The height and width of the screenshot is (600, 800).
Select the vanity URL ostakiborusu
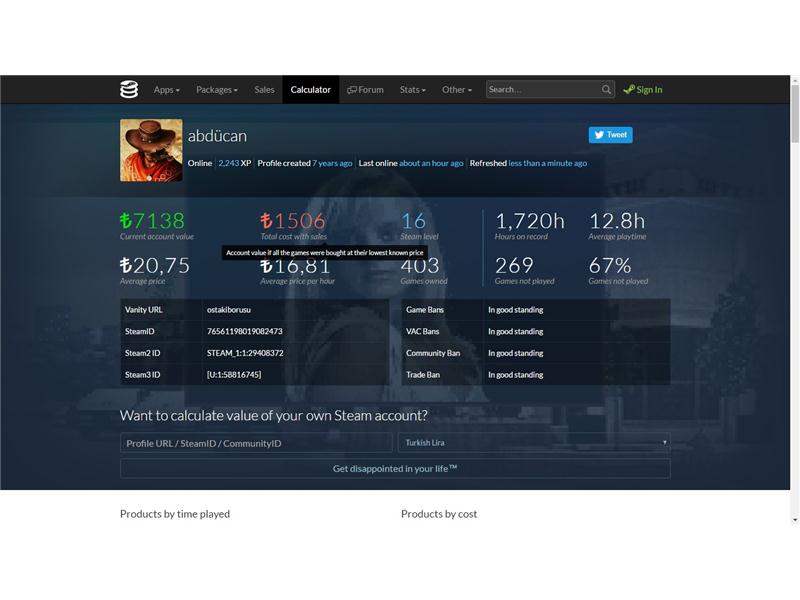(229, 310)
